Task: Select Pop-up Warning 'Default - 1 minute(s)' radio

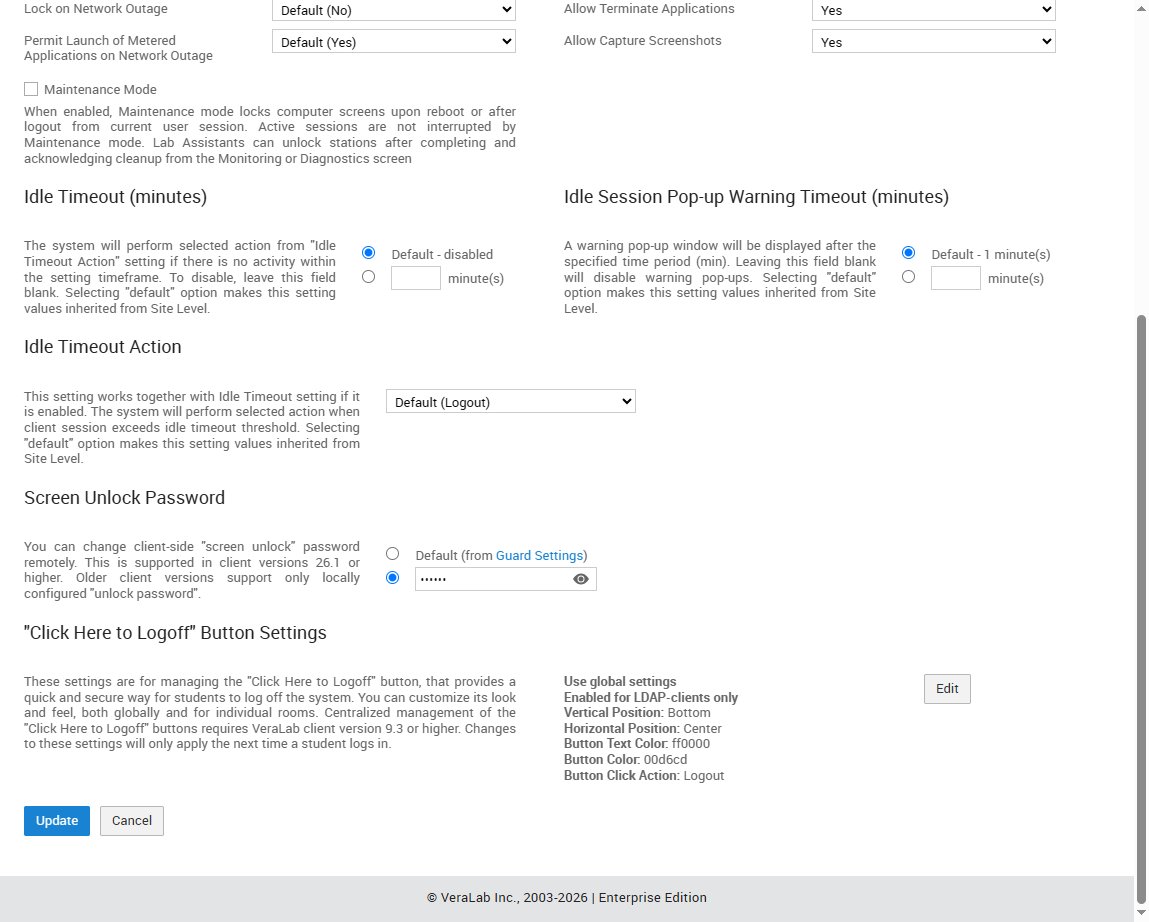Action: [x=909, y=253]
